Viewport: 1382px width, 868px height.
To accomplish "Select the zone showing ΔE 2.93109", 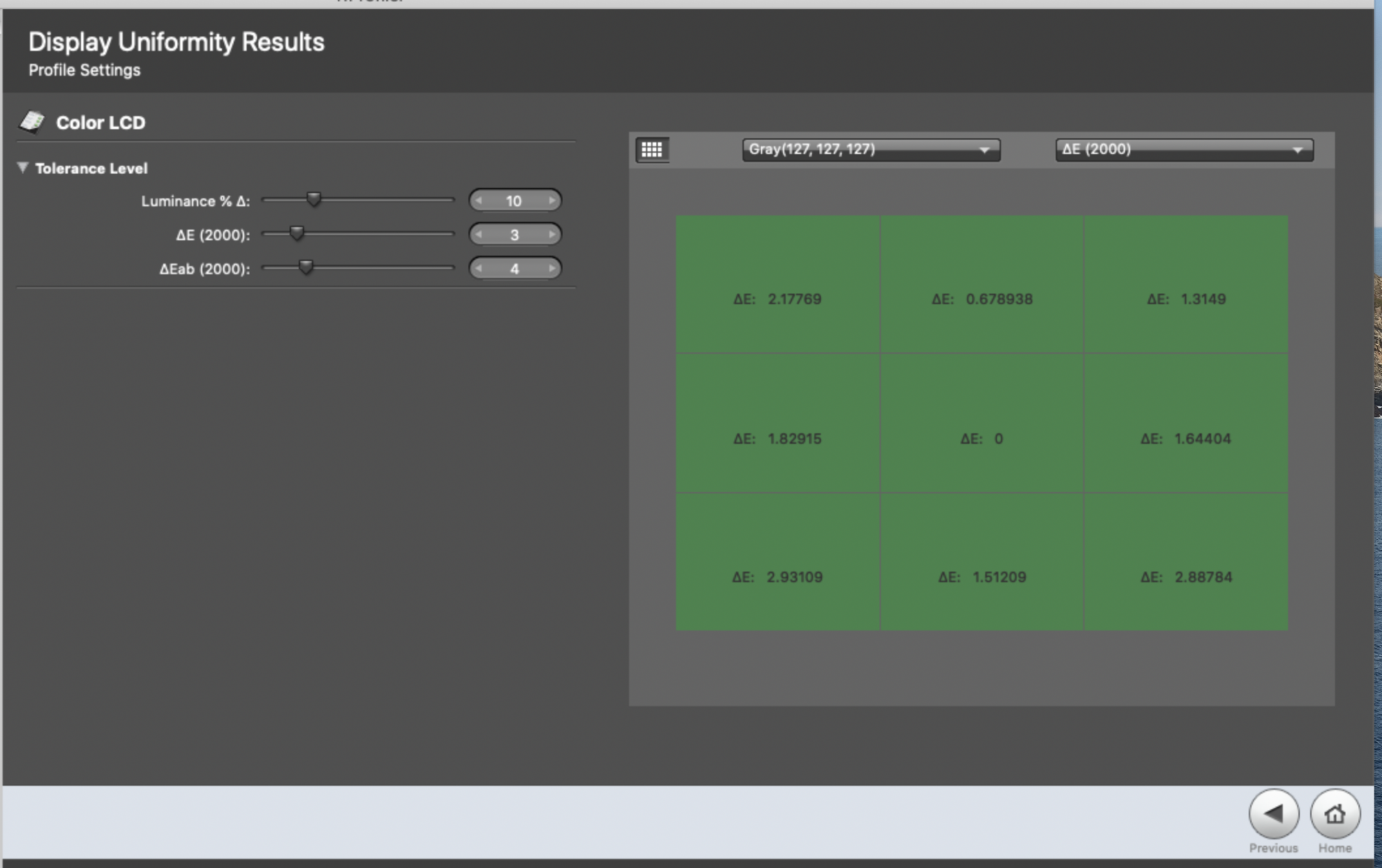I will click(x=777, y=561).
